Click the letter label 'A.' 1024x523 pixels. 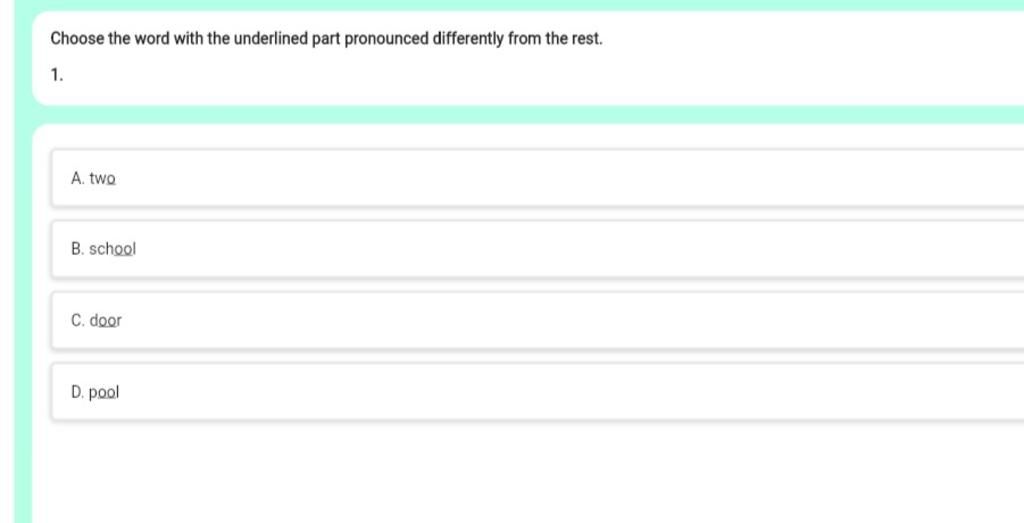(78, 178)
